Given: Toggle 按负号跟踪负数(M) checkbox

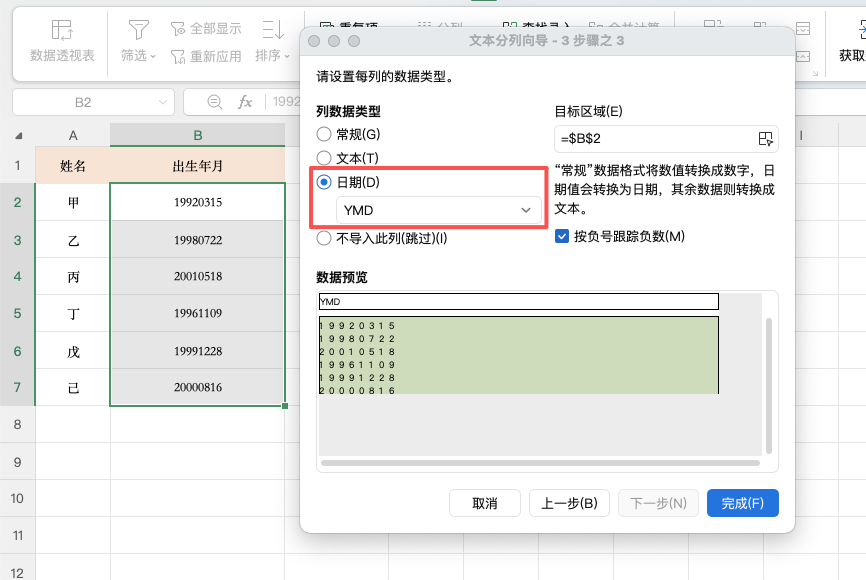Looking at the screenshot, I should tap(562, 236).
